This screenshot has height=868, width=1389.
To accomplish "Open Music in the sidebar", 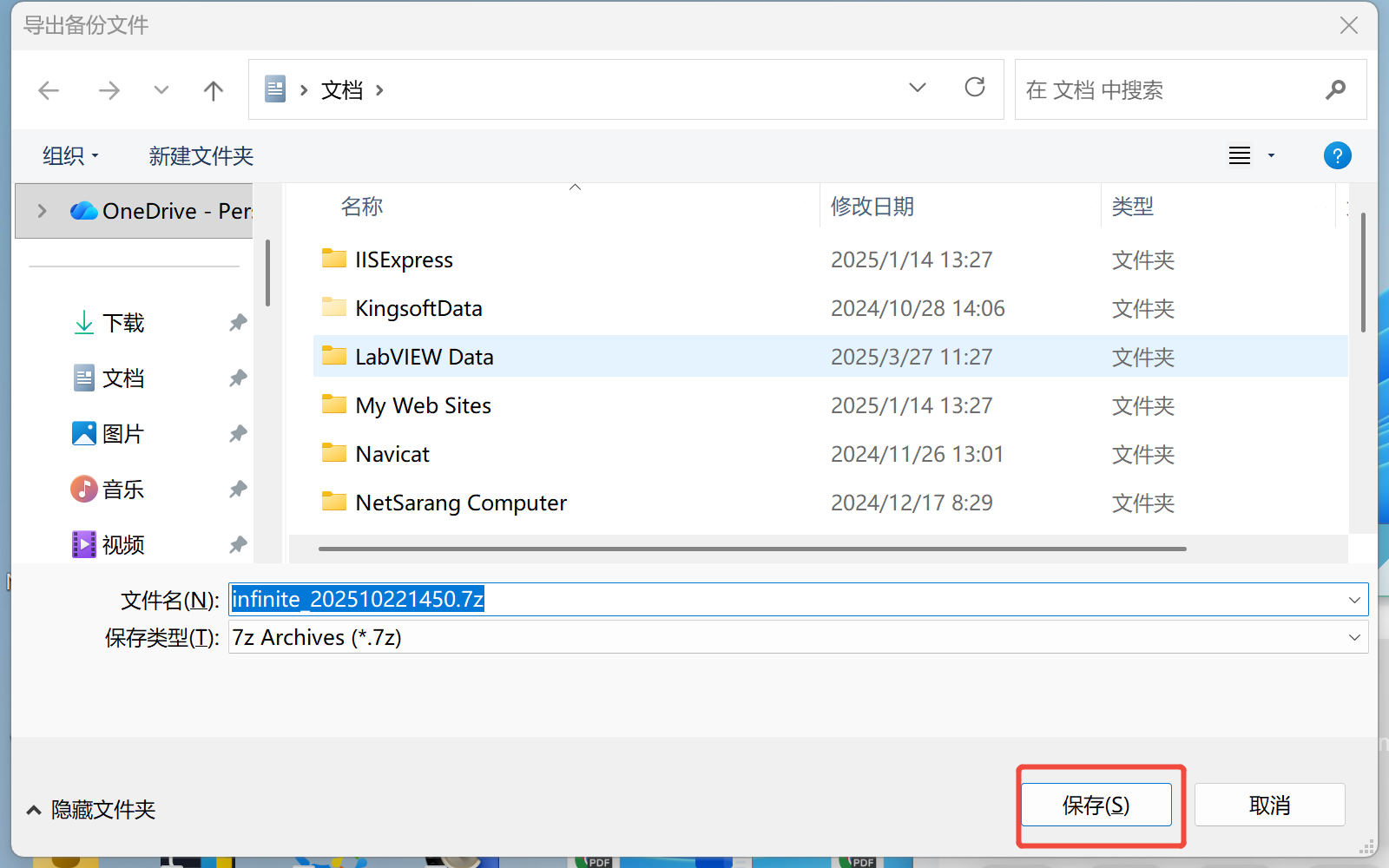I will (122, 490).
